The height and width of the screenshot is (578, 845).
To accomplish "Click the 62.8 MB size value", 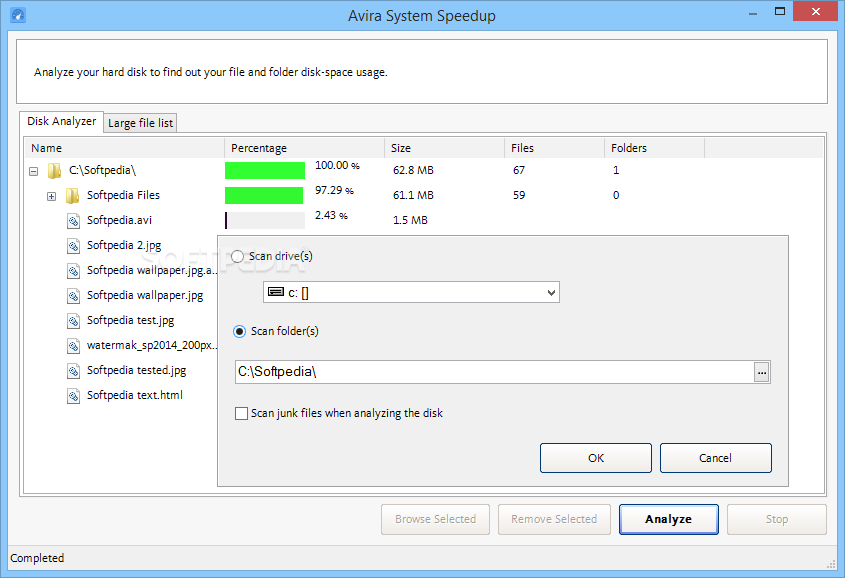I will tap(413, 170).
